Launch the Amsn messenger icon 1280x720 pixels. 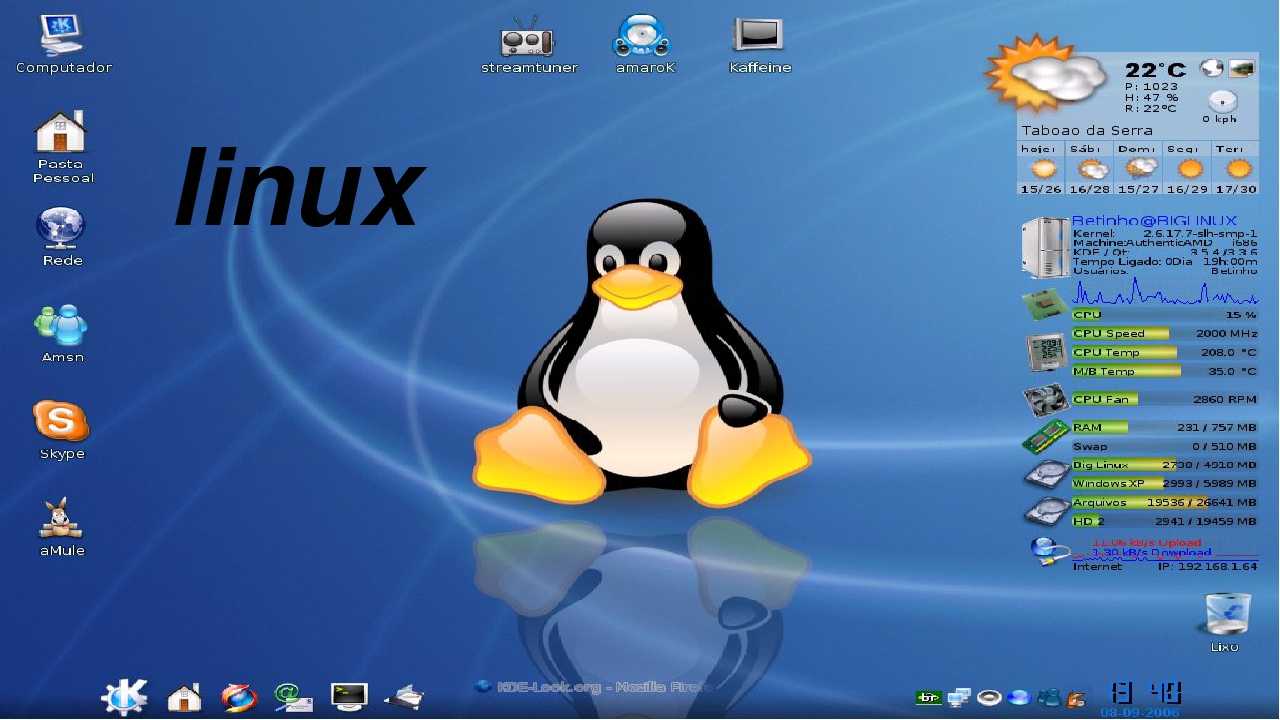click(x=62, y=333)
